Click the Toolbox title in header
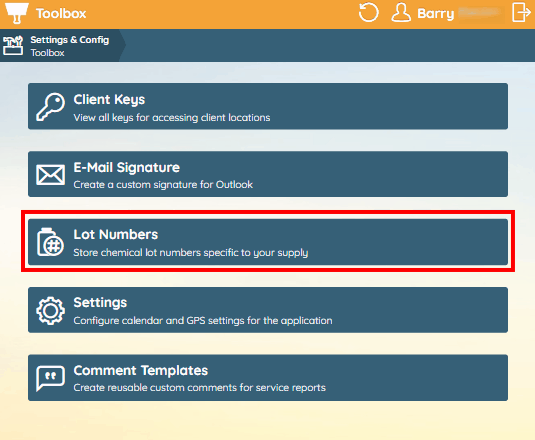The width and height of the screenshot is (535, 440). tap(61, 14)
